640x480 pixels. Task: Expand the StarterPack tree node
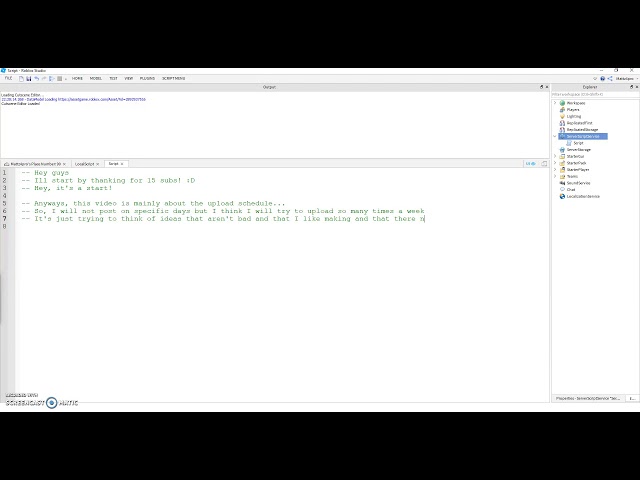[x=555, y=163]
